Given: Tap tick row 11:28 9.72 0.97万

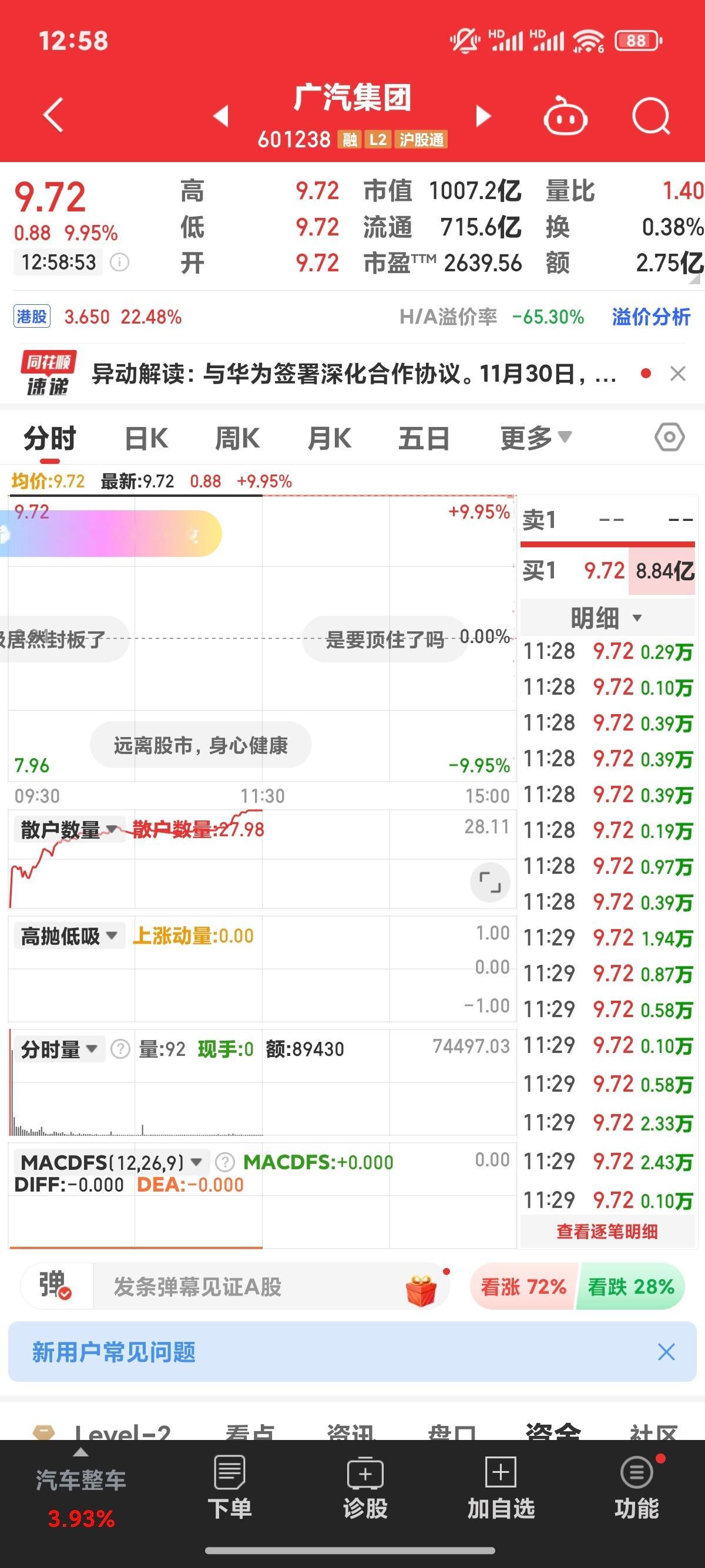Looking at the screenshot, I should [607, 866].
